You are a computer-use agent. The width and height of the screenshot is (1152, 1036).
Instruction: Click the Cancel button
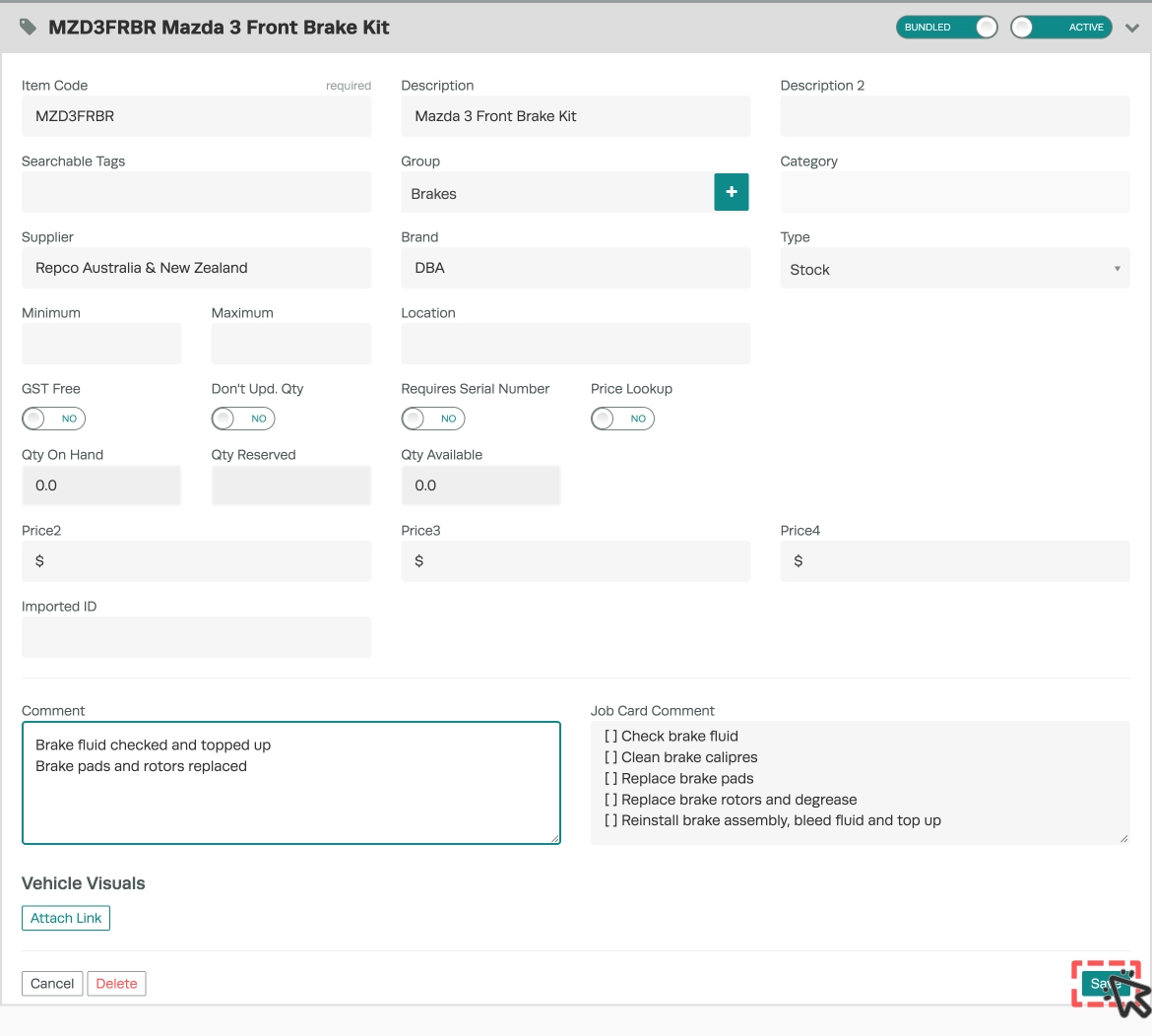pos(52,983)
